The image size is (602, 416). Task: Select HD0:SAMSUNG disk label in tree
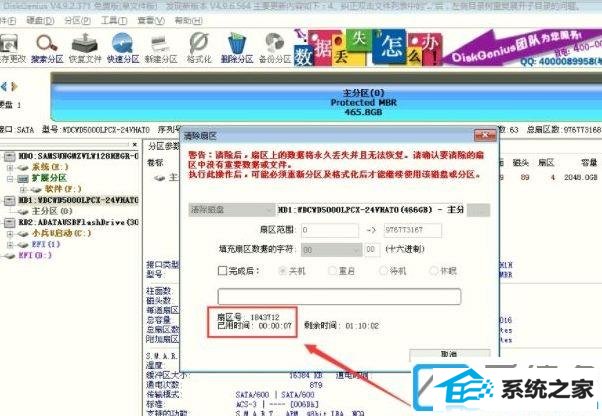point(78,156)
